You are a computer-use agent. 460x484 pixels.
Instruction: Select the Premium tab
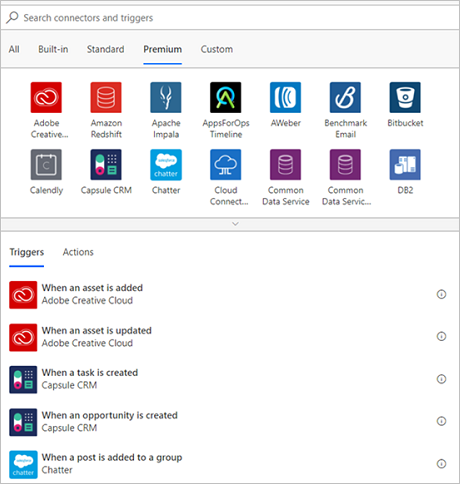pyautogui.click(x=163, y=49)
